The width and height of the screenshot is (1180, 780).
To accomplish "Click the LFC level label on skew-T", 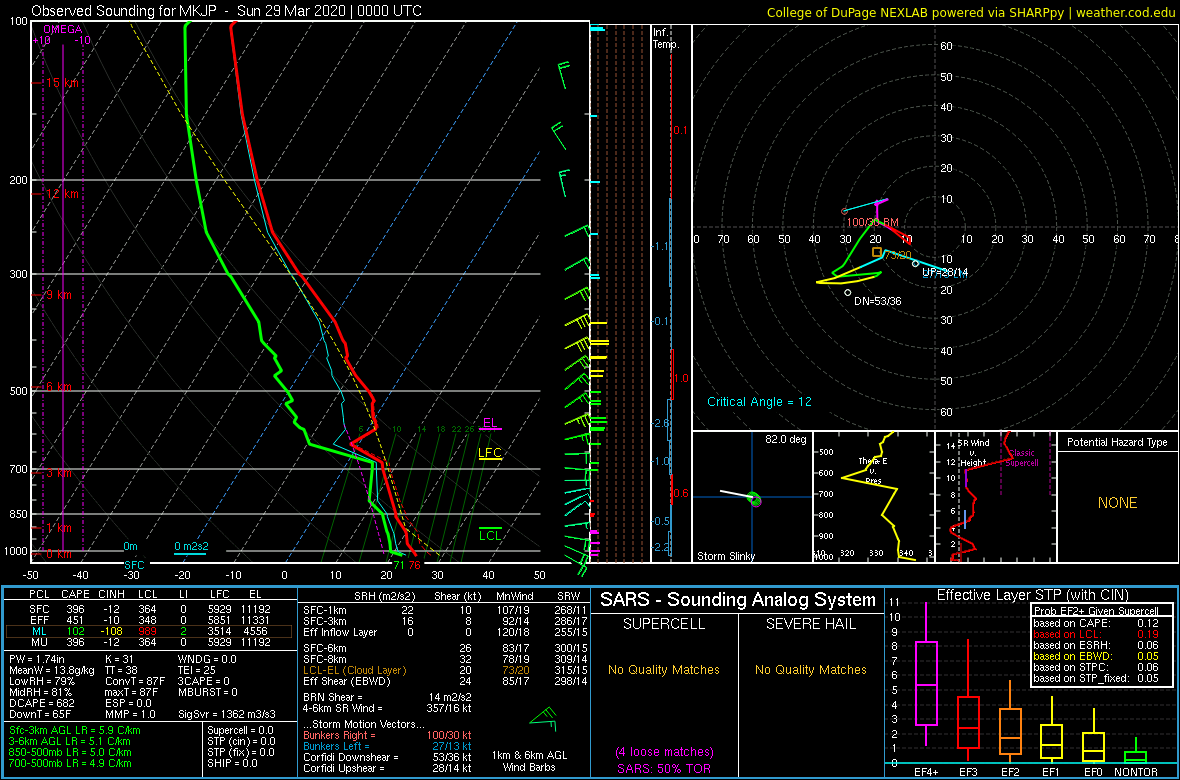I will [x=490, y=453].
